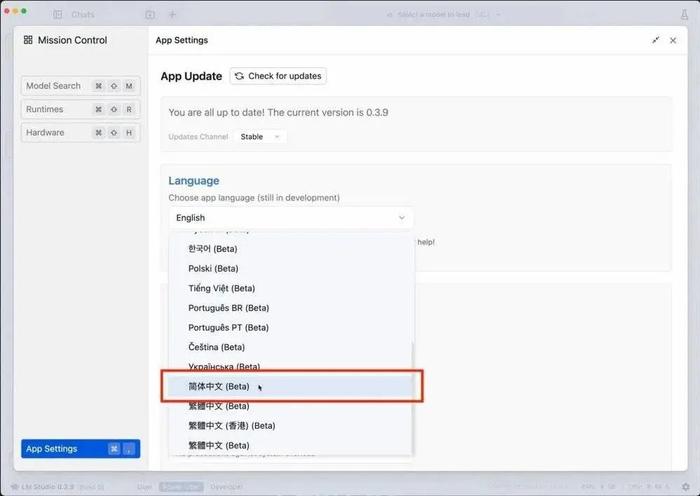
Task: Close the App Settings dialog with X
Action: pos(673,40)
